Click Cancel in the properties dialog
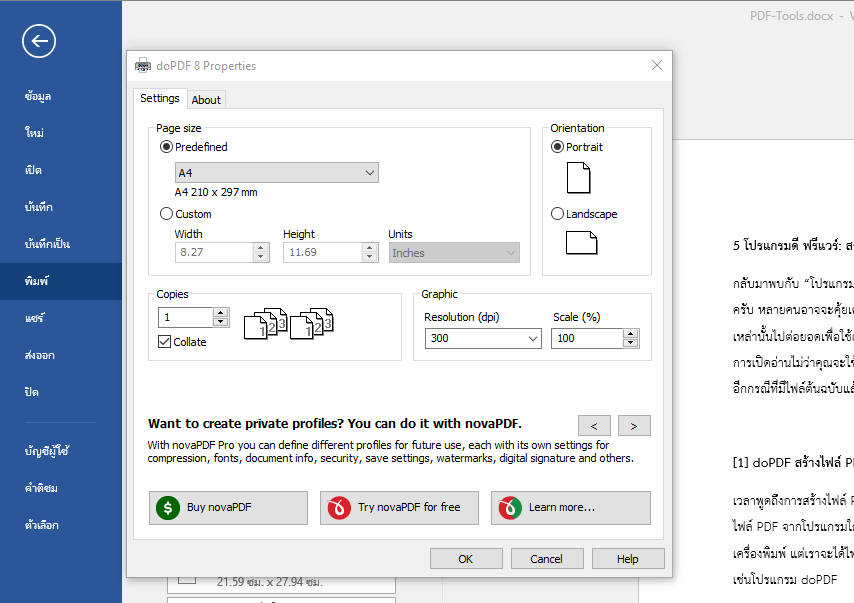The width and height of the screenshot is (854, 603). point(547,559)
